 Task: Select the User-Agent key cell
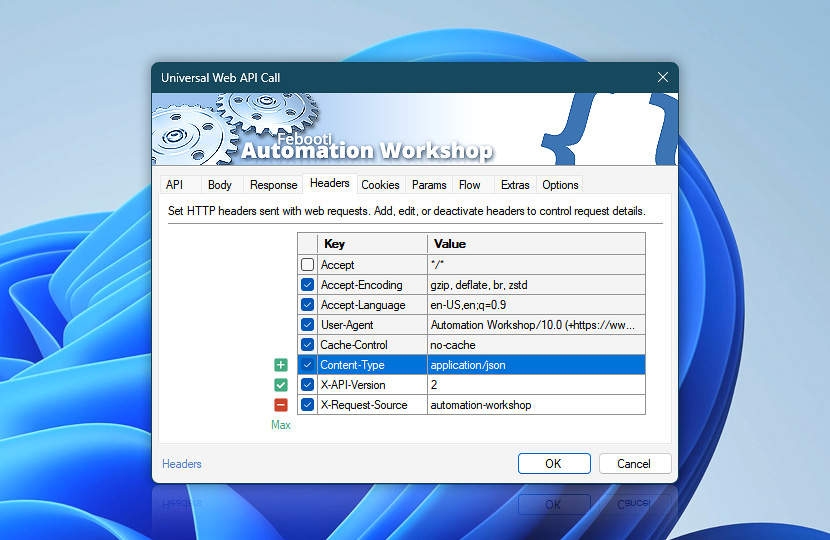click(372, 325)
